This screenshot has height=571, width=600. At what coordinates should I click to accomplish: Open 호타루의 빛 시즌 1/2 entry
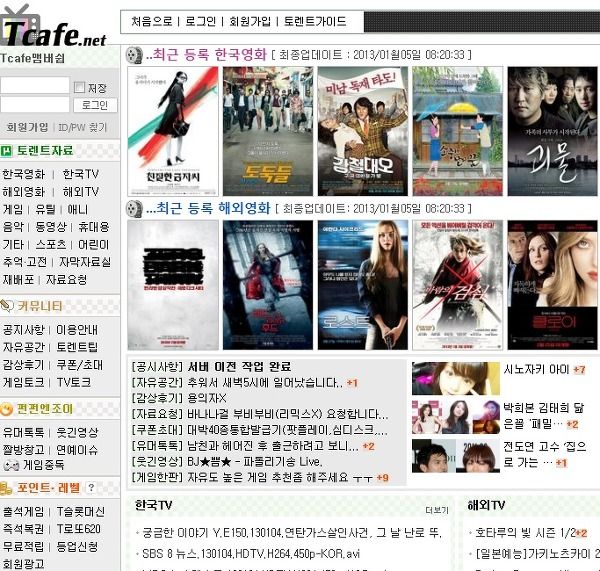coord(525,533)
